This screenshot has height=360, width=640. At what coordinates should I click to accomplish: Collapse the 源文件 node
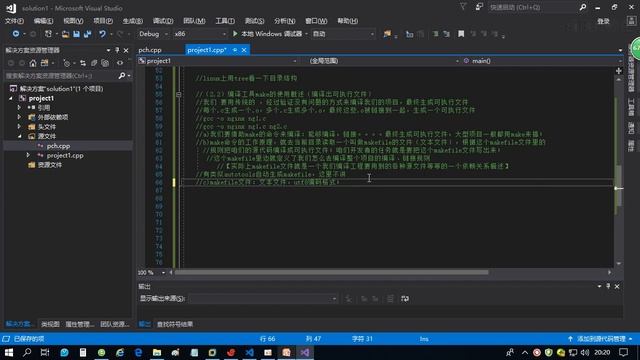tap(20, 136)
